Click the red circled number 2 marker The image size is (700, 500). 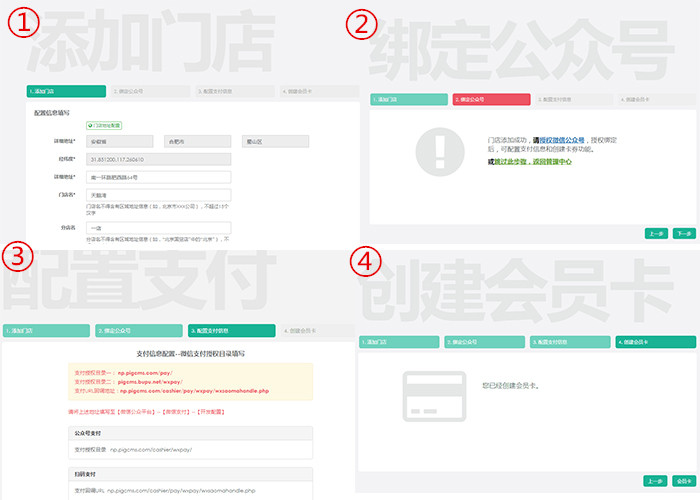(363, 24)
